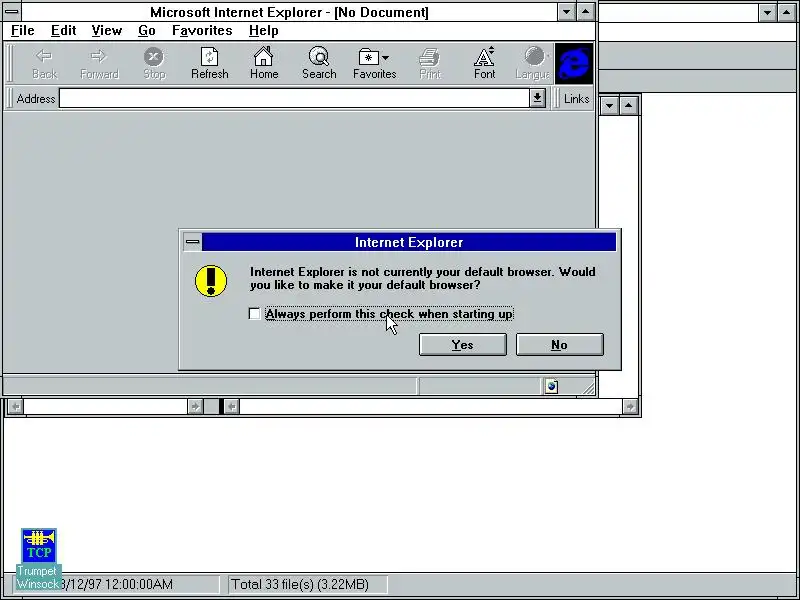Open the dialog's system control menu box
The width and height of the screenshot is (800, 600).
tap(192, 242)
